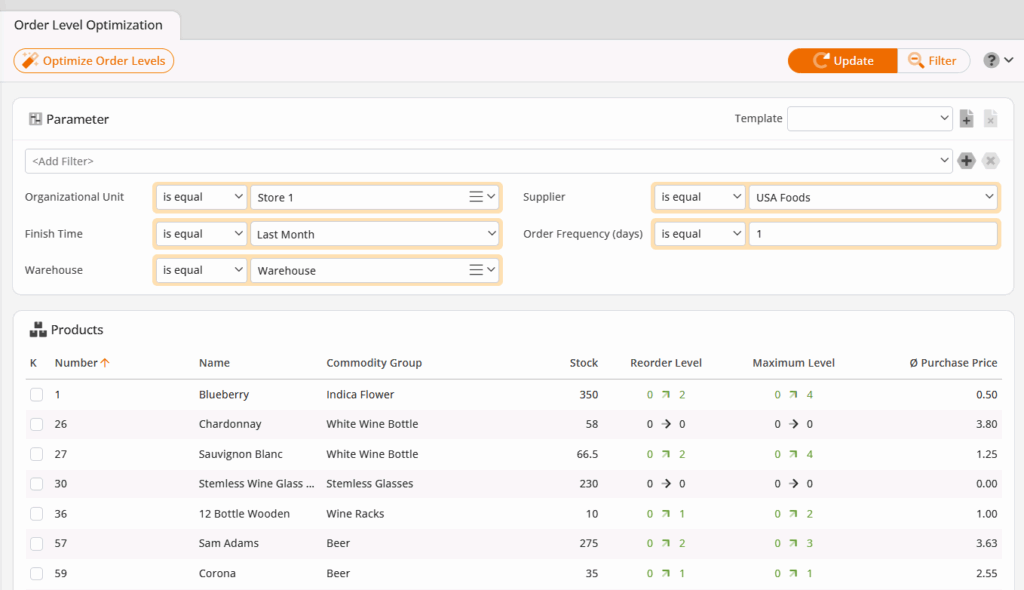
Task: Open the Add Filter dropdown
Action: [488, 161]
